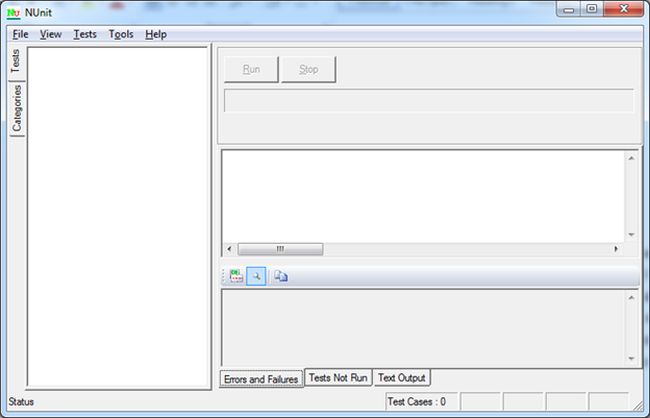Select the vertical Tests tab
This screenshot has height=418, width=650.
[x=16, y=61]
